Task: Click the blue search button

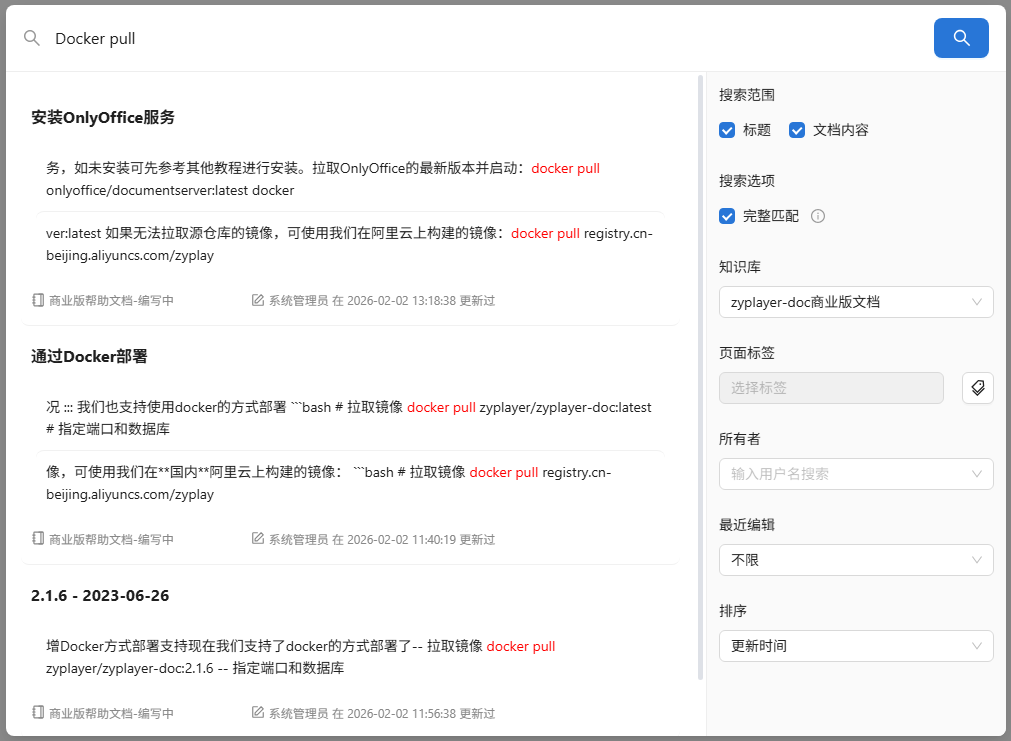Action: click(x=961, y=38)
